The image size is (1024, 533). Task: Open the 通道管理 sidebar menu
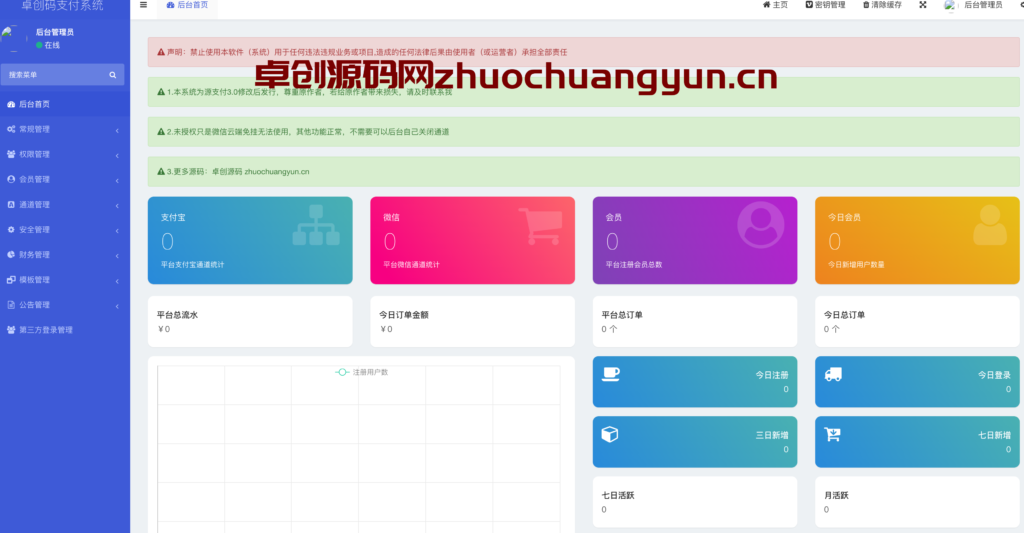pos(65,204)
